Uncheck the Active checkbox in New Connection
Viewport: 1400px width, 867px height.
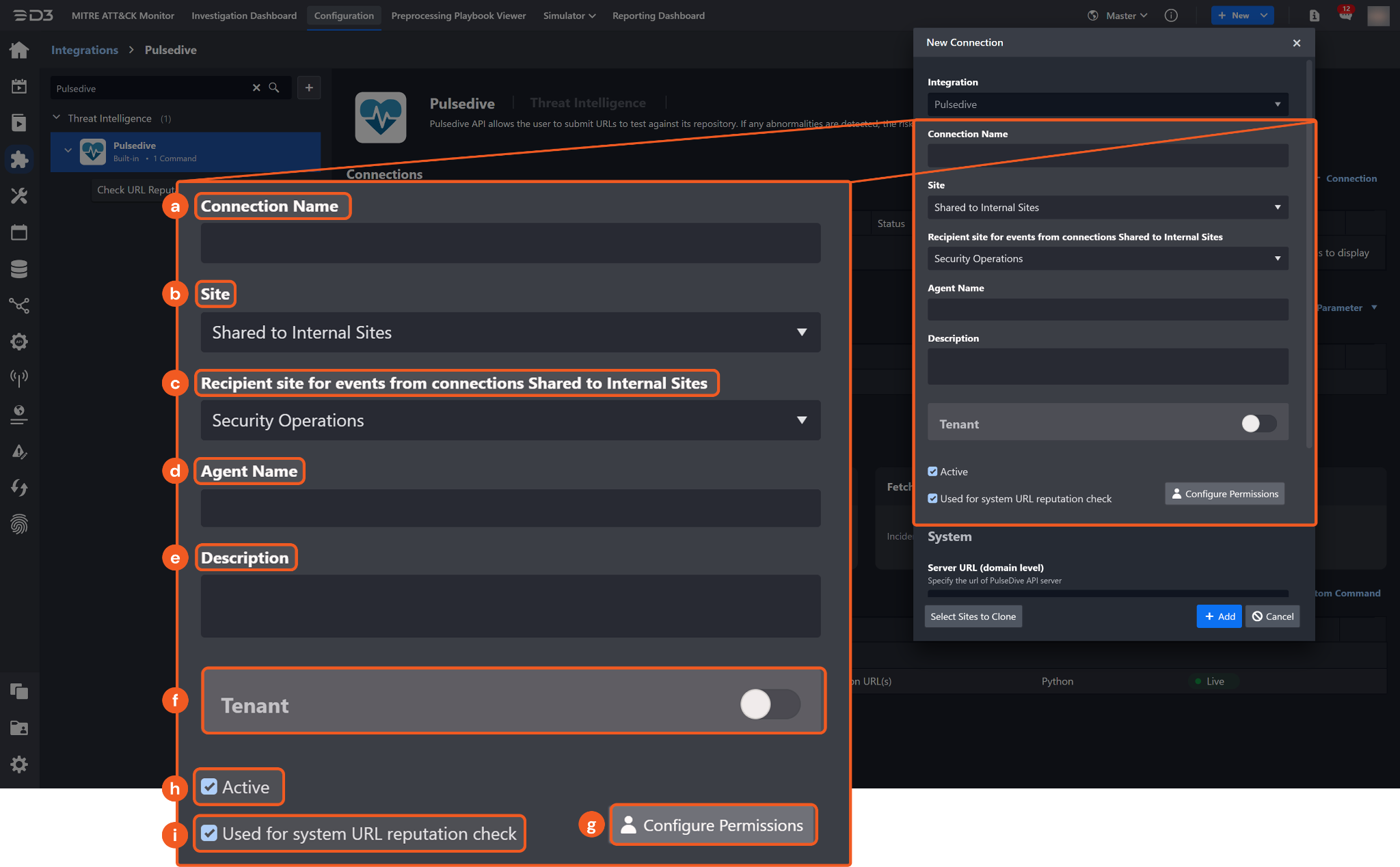tap(932, 471)
